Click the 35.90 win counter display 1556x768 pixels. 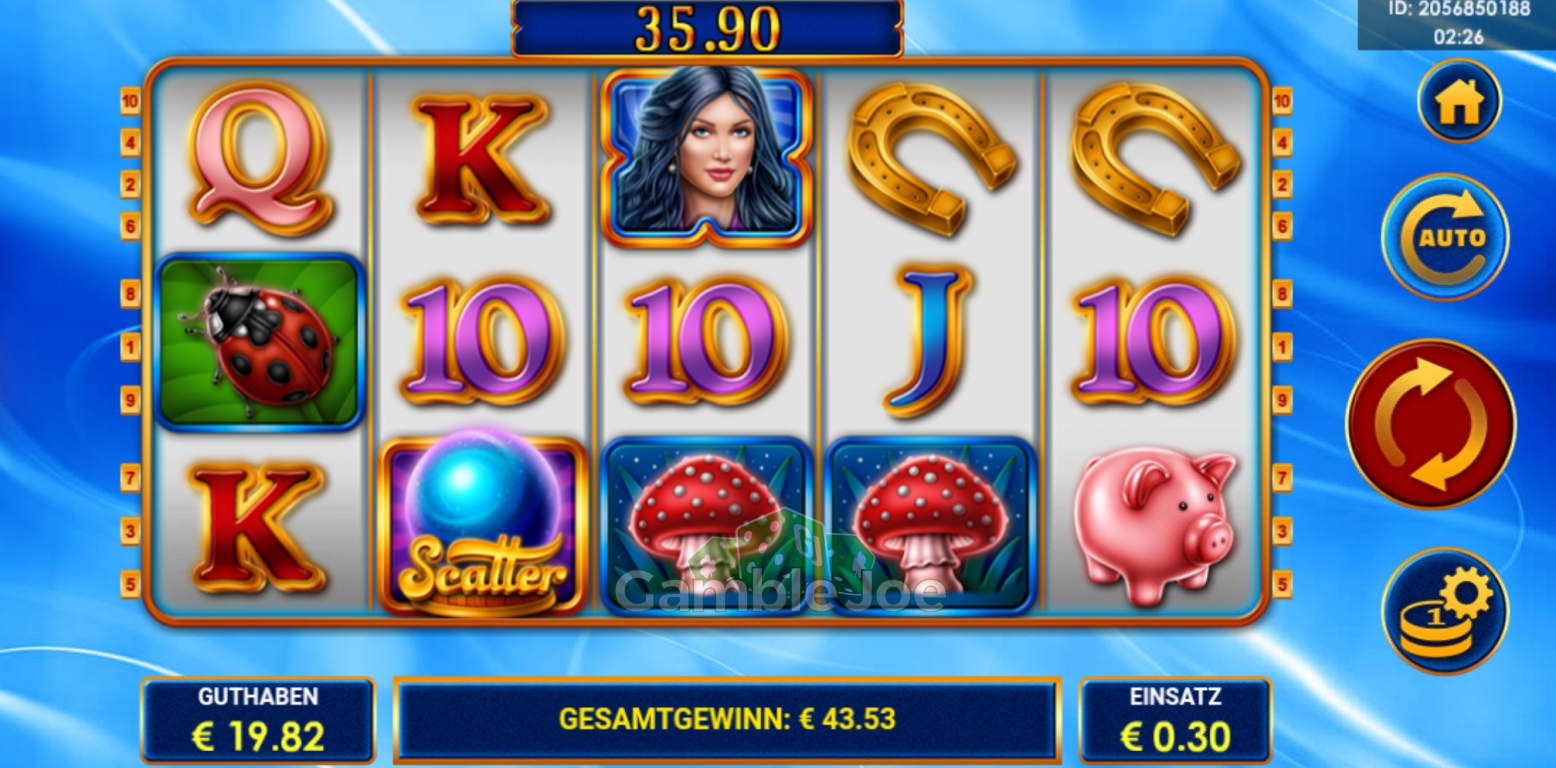click(707, 29)
